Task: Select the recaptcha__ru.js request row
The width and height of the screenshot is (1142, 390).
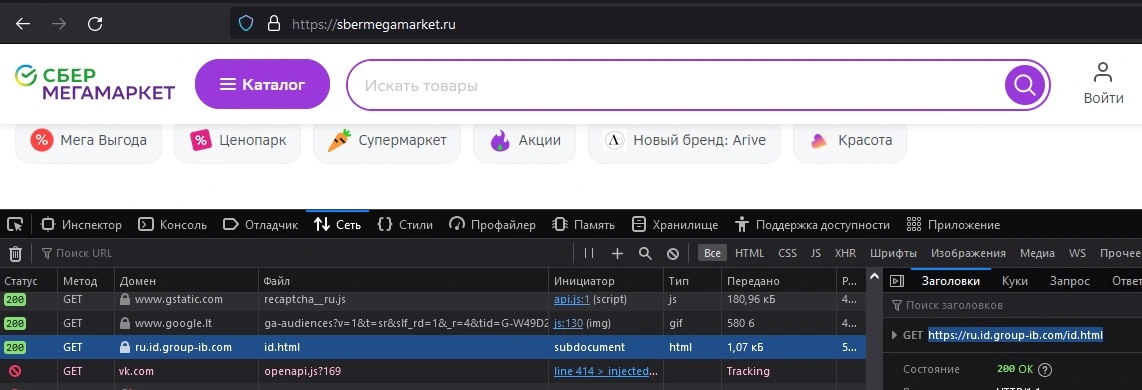Action: 433,300
